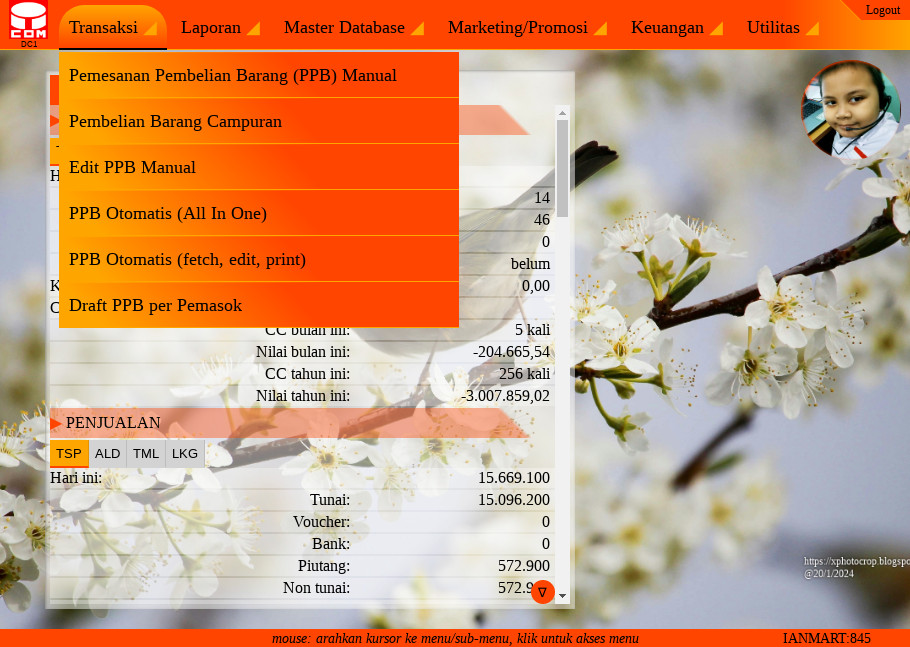Screen dimensions: 910x647
Task: Open Edit PPB Manual
Action: (x=132, y=167)
